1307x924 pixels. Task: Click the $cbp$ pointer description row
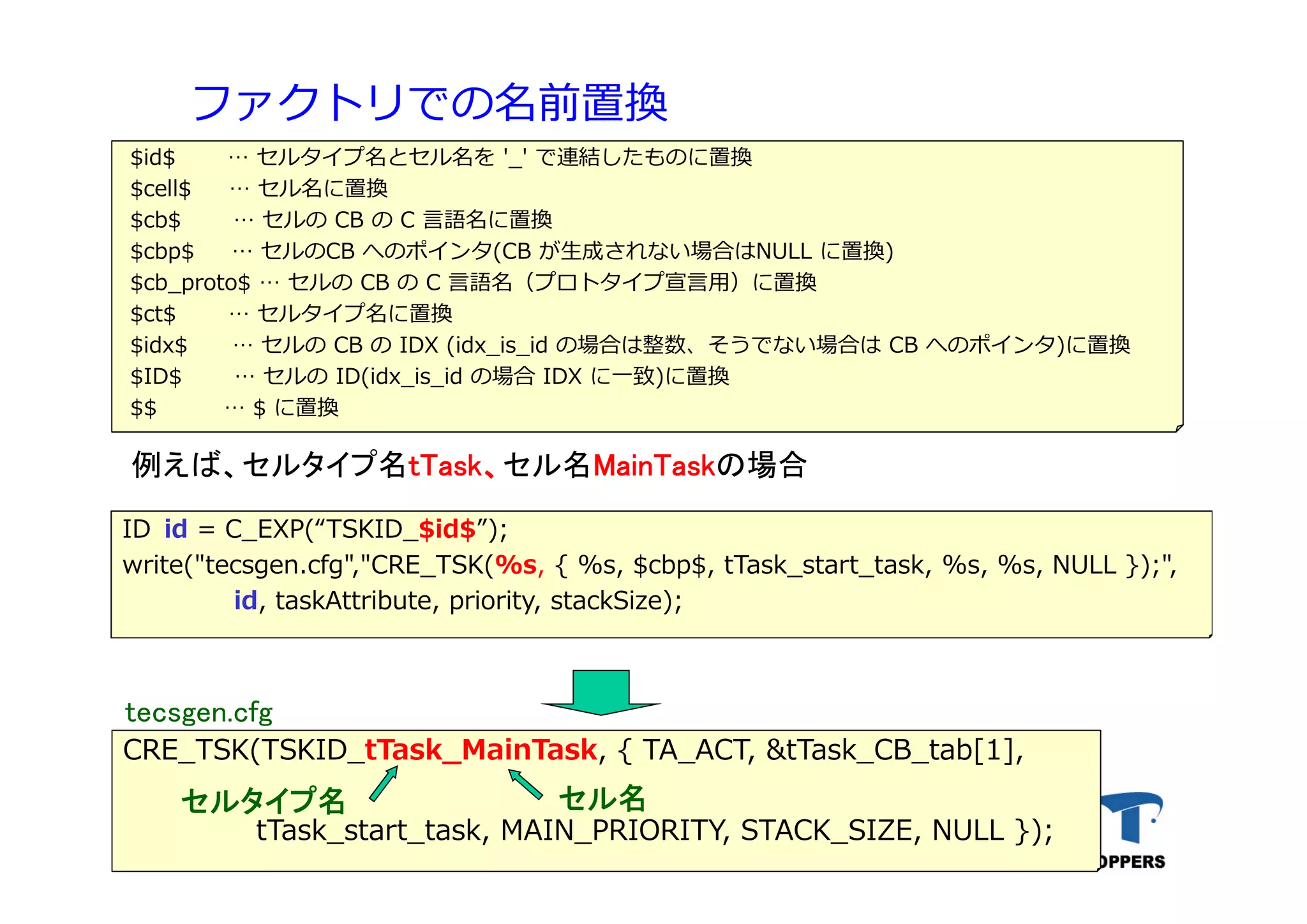click(511, 251)
